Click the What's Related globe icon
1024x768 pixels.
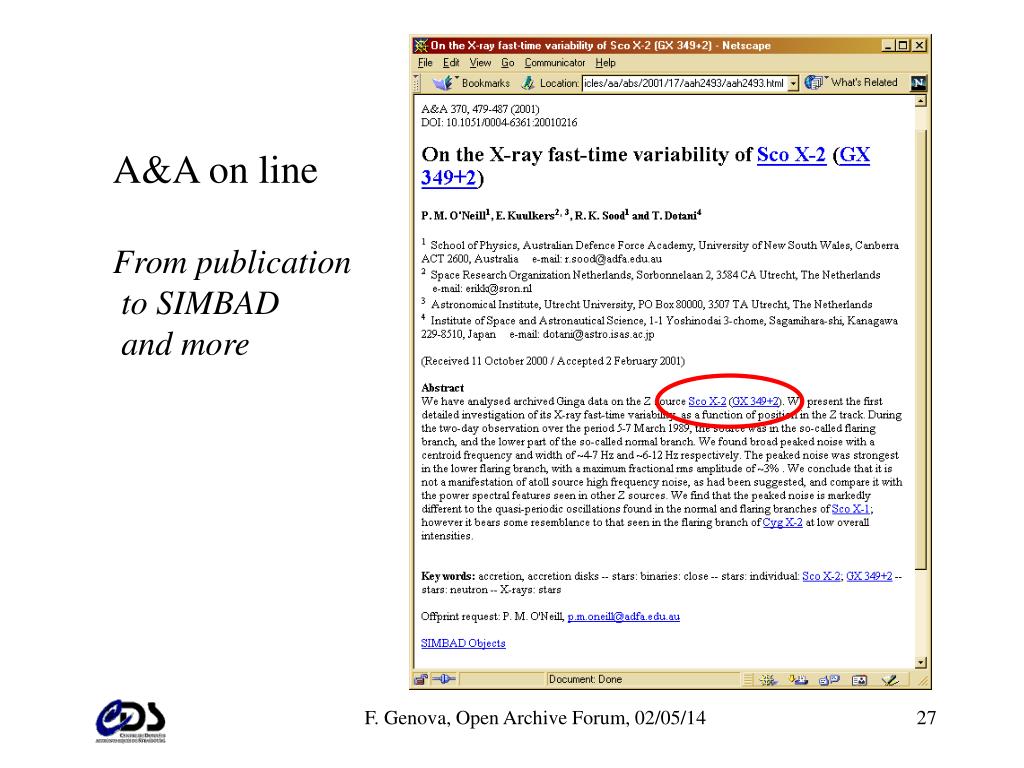(814, 82)
